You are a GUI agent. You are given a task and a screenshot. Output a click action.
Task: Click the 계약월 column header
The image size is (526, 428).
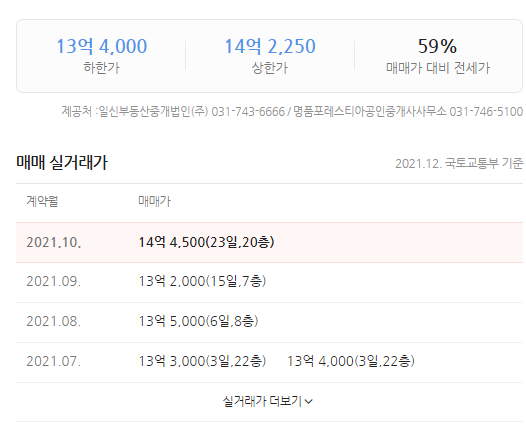pyautogui.click(x=42, y=201)
